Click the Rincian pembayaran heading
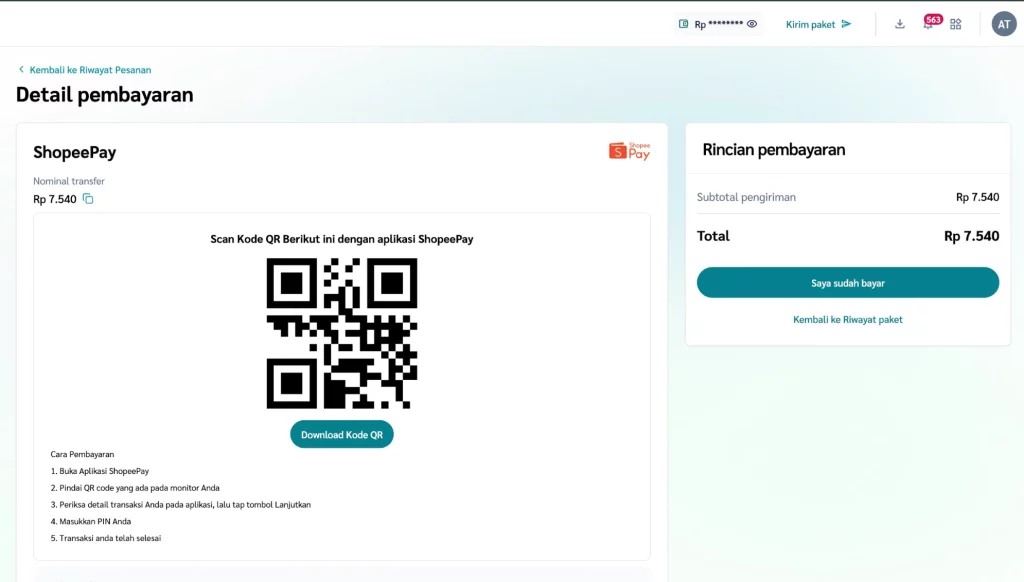This screenshot has height=582, width=1024. tap(774, 150)
